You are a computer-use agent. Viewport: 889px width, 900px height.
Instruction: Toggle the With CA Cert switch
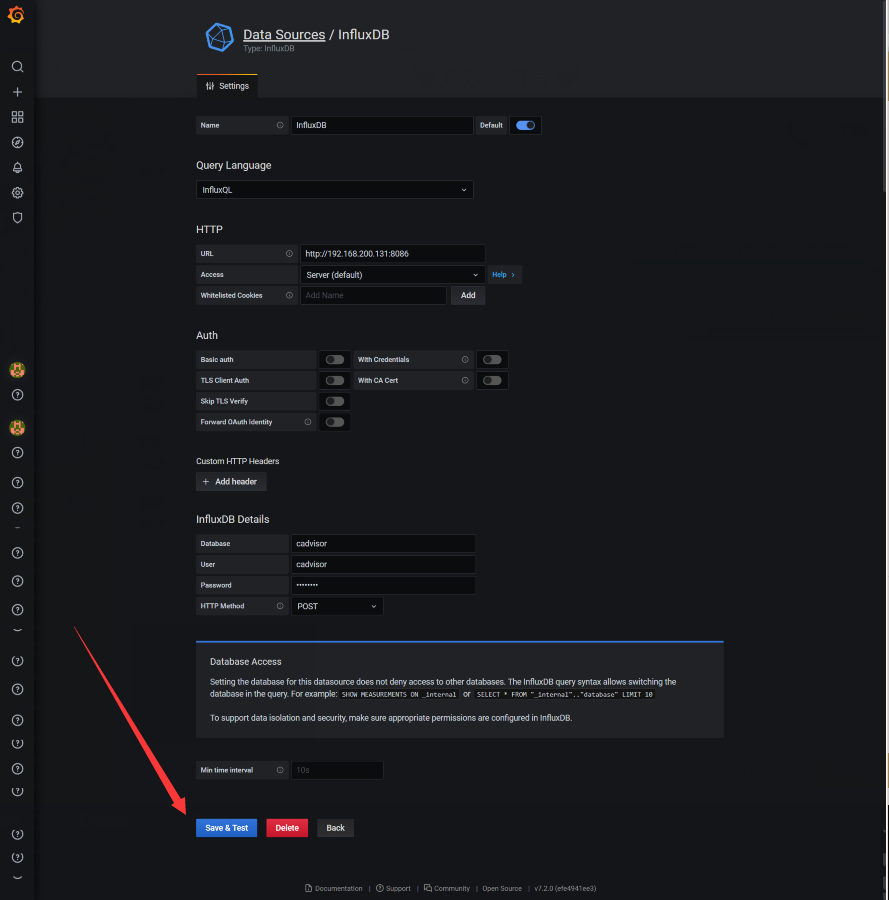pyautogui.click(x=492, y=381)
